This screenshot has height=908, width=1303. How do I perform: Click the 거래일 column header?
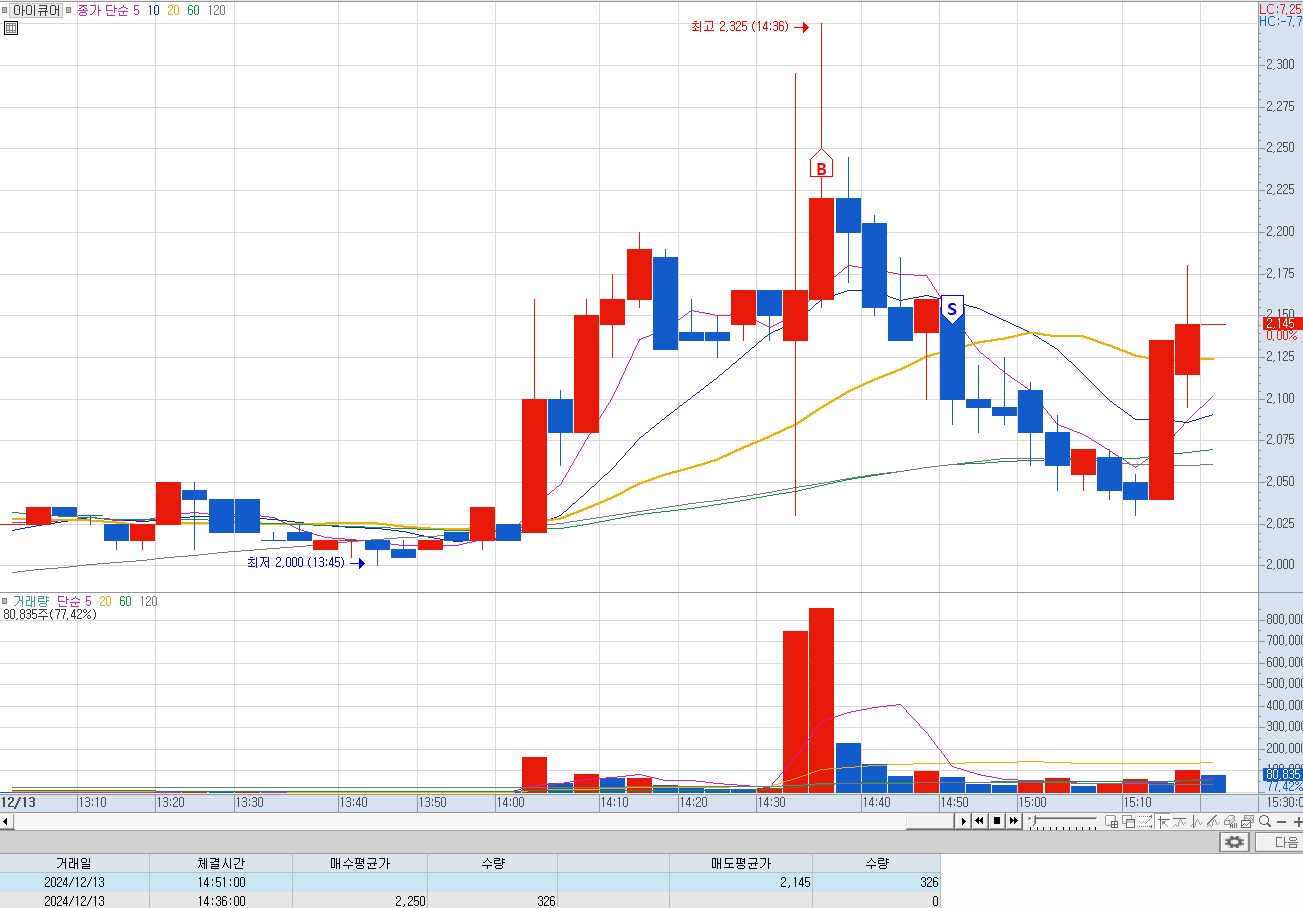(x=74, y=863)
